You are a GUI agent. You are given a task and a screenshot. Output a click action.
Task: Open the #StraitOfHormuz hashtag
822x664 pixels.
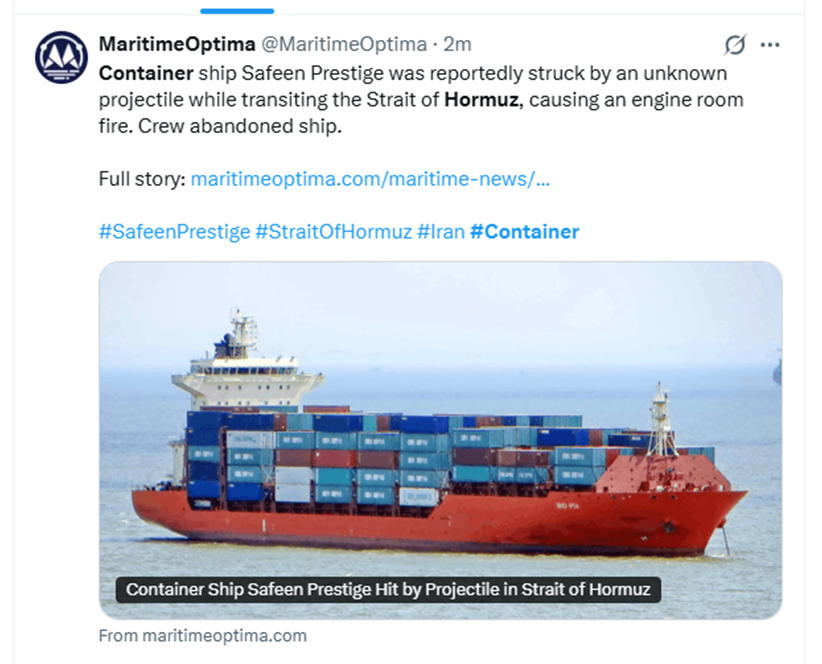(333, 232)
